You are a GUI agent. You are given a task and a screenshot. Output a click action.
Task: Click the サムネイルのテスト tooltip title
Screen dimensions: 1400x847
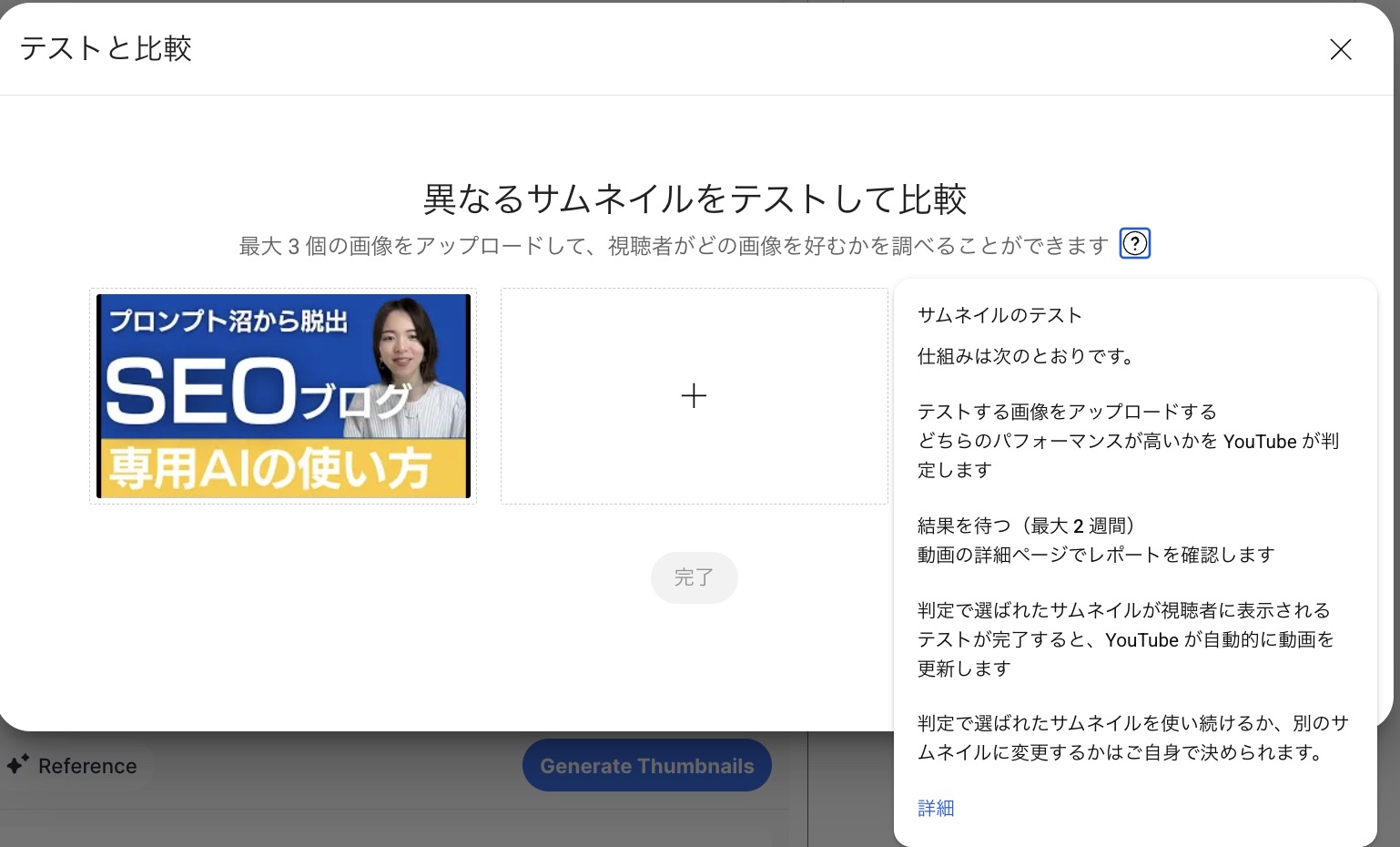tap(999, 315)
